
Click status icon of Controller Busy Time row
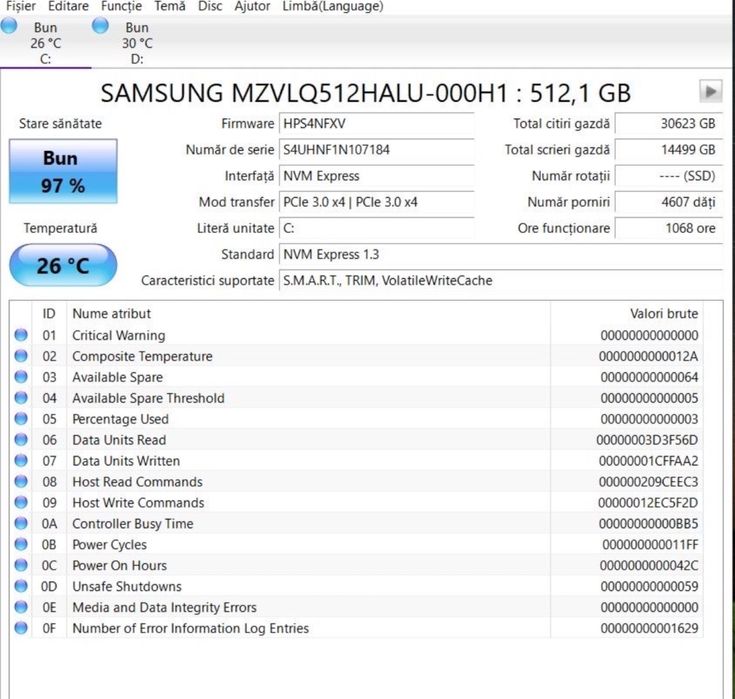click(x=21, y=523)
